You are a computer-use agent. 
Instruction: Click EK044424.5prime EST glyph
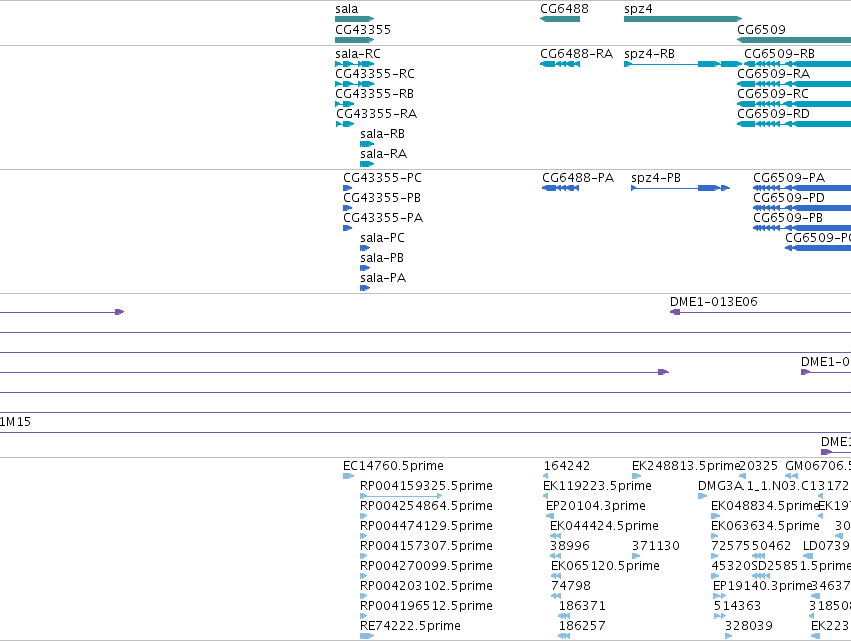pyautogui.click(x=555, y=536)
